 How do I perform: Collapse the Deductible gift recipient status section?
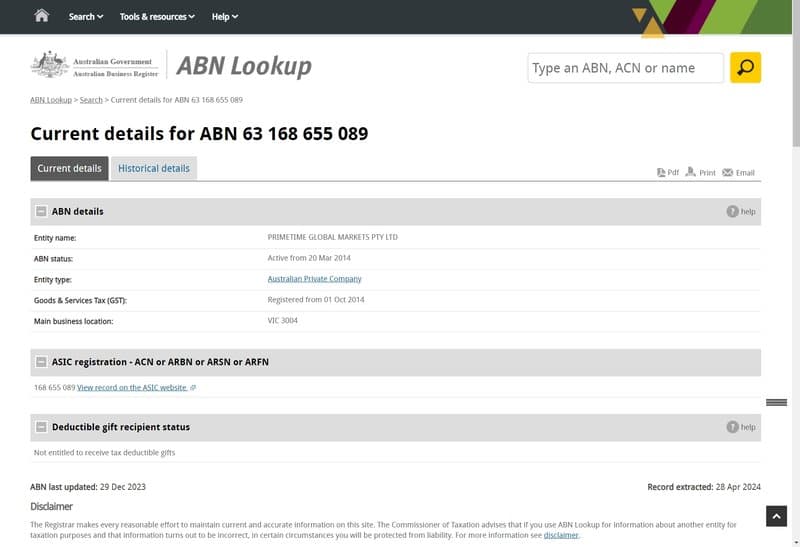(x=41, y=427)
